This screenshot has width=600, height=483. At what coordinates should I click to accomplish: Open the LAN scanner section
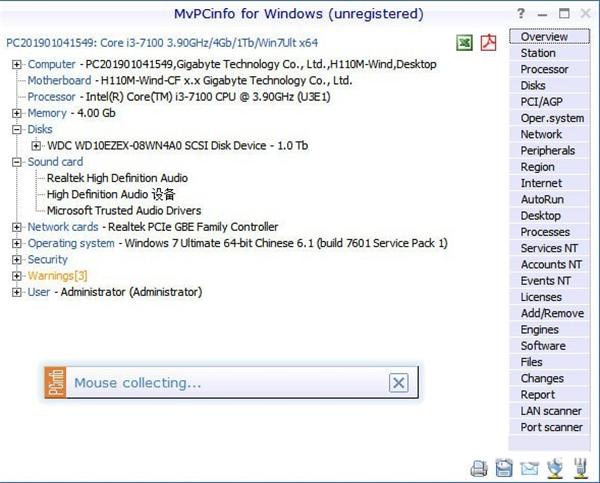point(549,411)
